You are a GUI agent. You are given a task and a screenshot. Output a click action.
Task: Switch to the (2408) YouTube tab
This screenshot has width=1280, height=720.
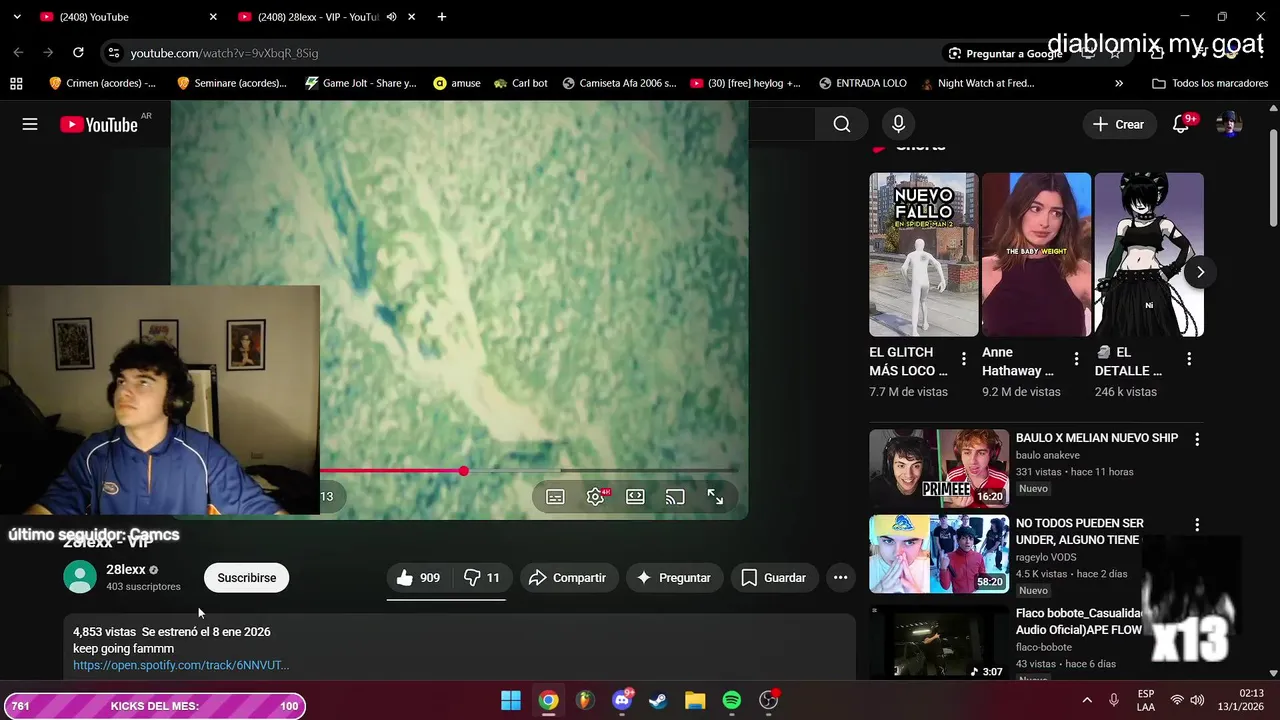[128, 17]
